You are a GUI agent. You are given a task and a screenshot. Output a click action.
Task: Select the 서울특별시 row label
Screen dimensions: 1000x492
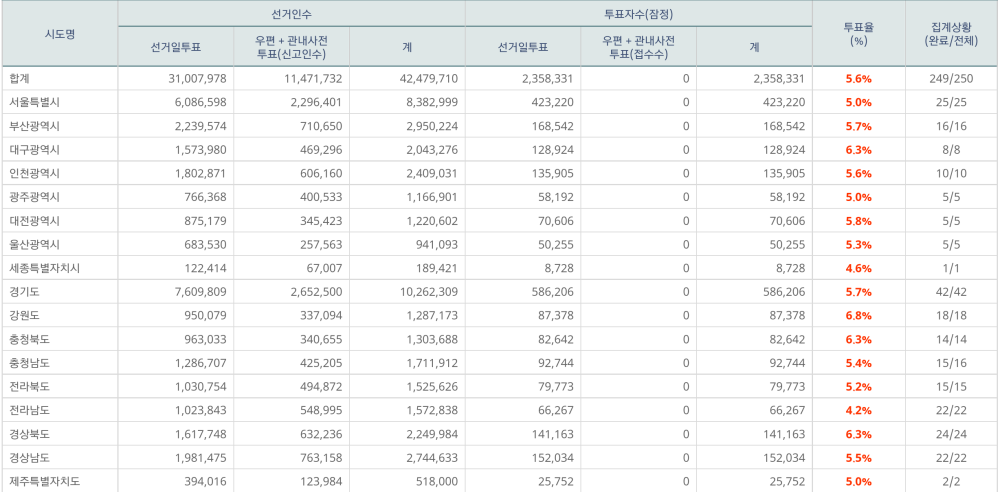click(x=34, y=102)
